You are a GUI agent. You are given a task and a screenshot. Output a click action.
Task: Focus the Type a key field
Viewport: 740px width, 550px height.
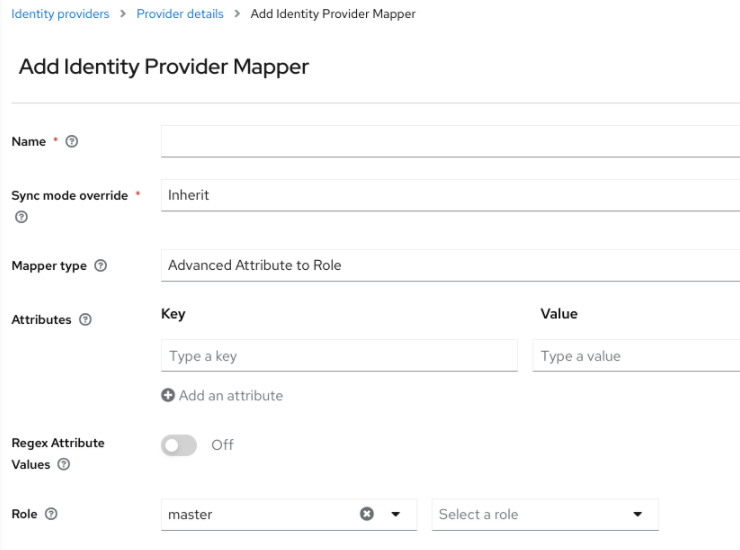point(339,356)
